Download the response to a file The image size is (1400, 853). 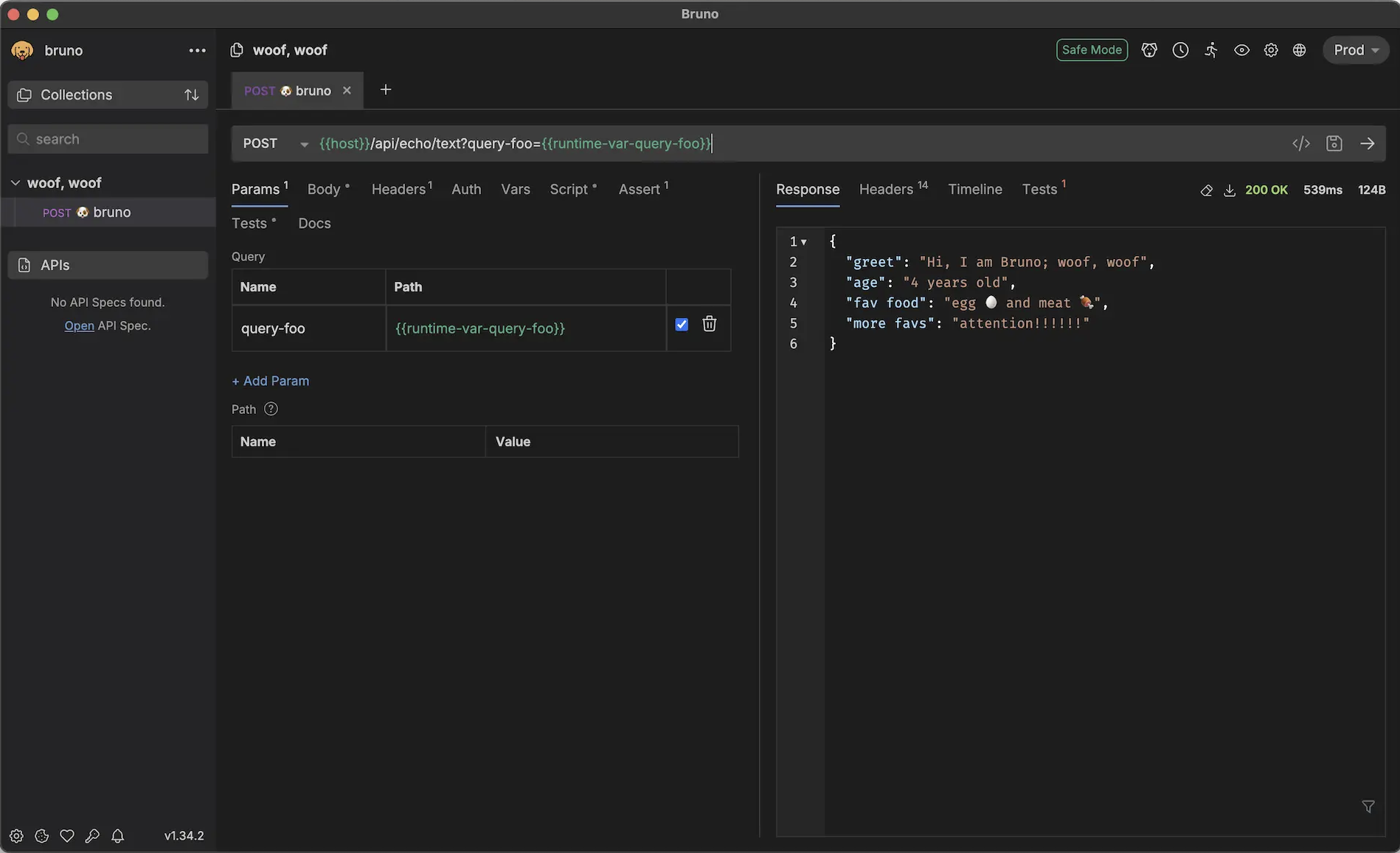(x=1230, y=190)
